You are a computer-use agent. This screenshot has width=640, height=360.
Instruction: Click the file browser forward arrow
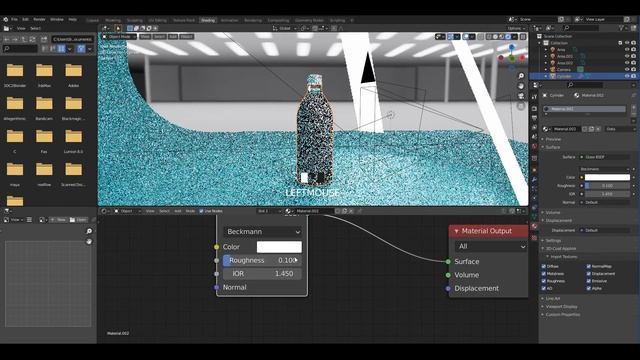coord(15,39)
